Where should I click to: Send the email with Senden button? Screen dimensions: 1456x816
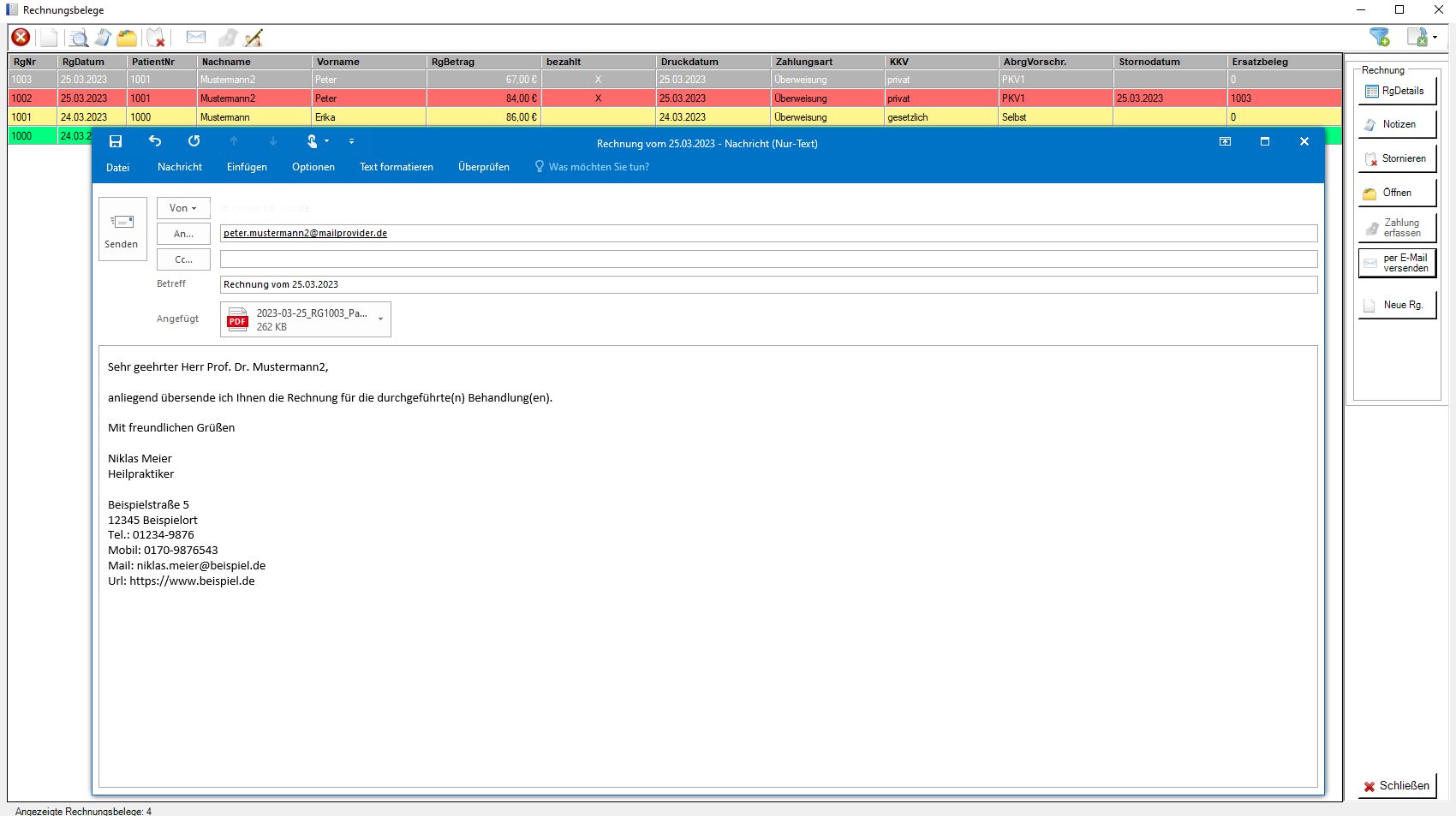tap(122, 229)
